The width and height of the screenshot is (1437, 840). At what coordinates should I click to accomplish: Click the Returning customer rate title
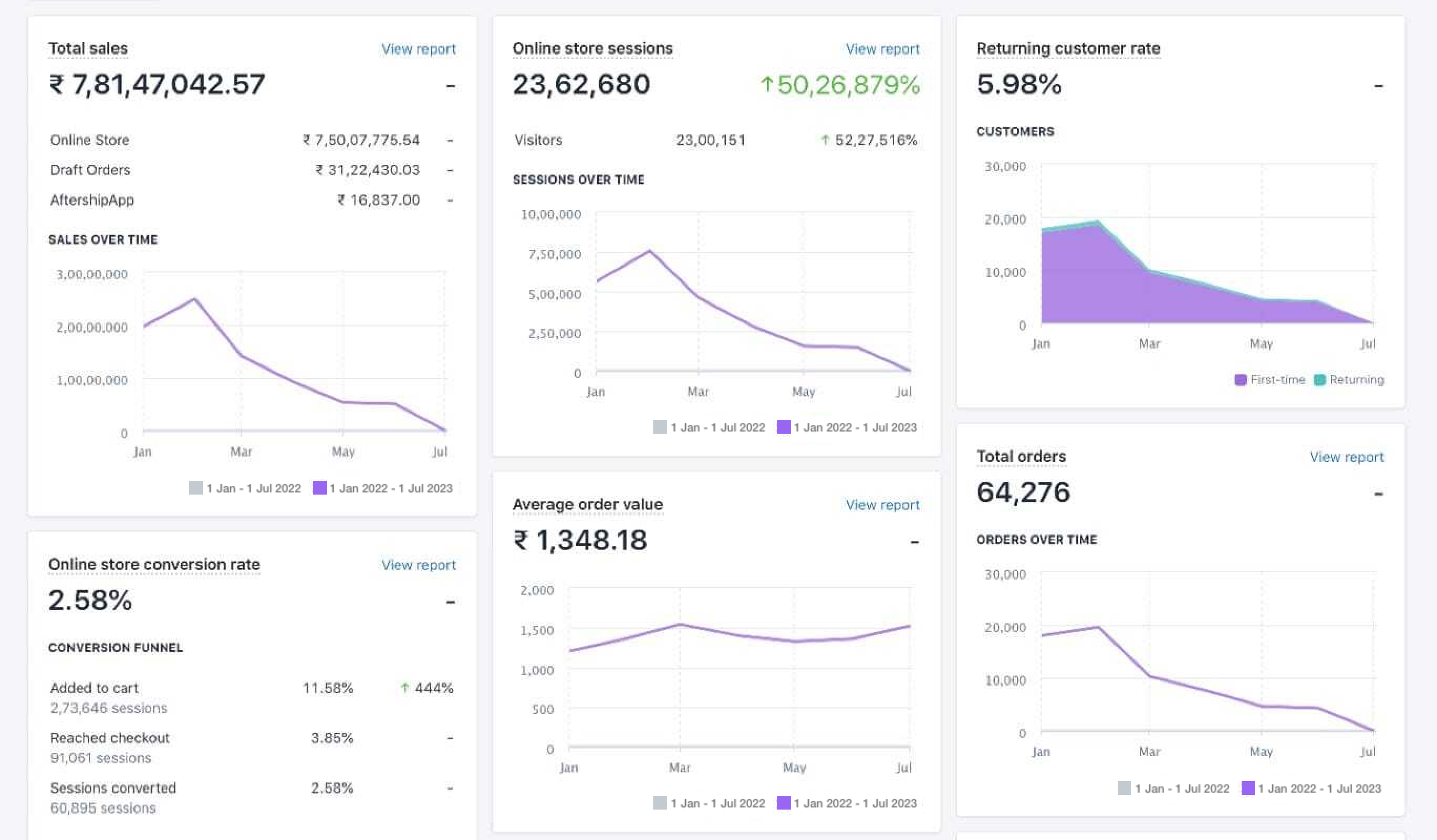[x=1068, y=48]
